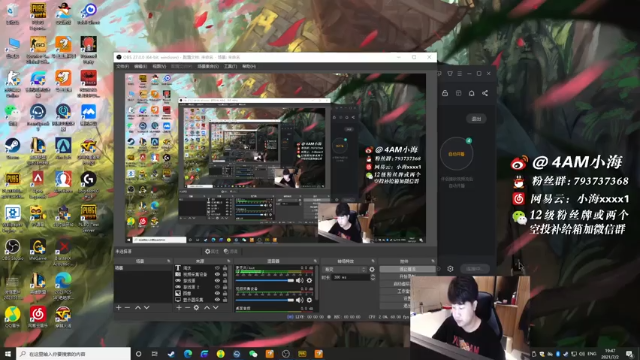The height and width of the screenshot is (360, 640).
Task: Open WeChat from the taskbar
Action: pyautogui.click(x=253, y=354)
